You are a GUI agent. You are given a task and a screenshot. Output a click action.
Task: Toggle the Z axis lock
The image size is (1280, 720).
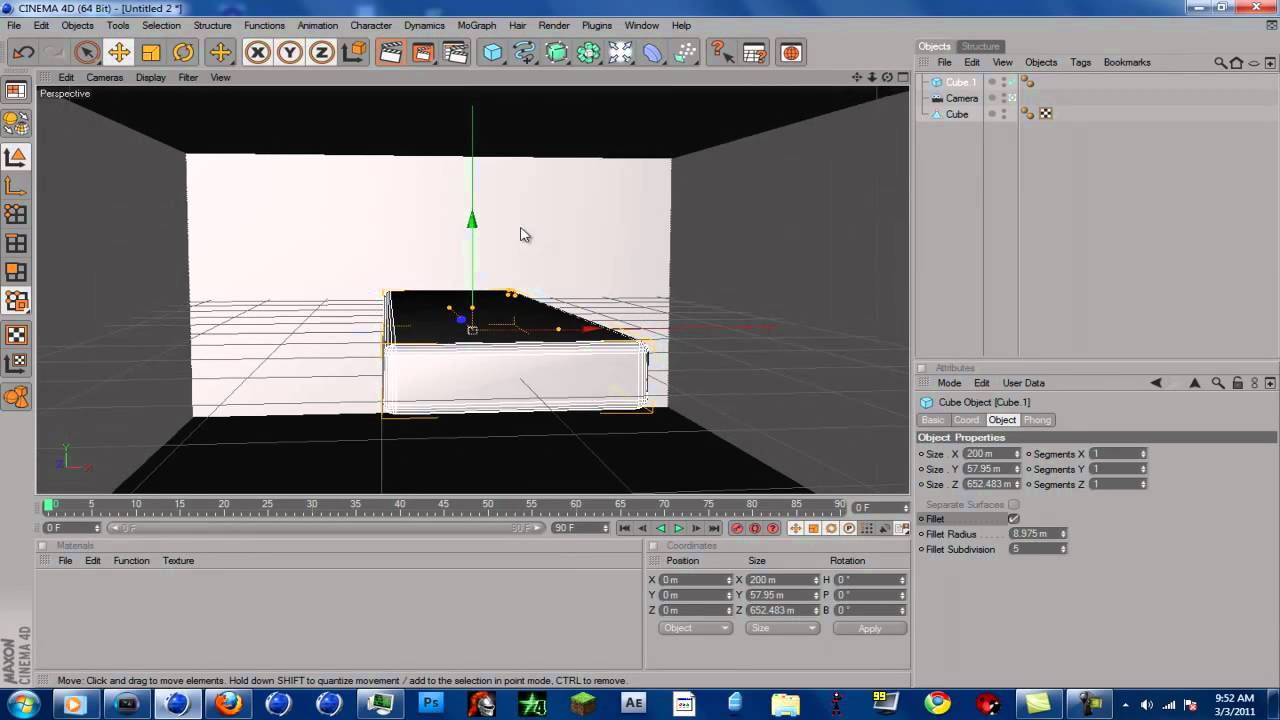[322, 53]
